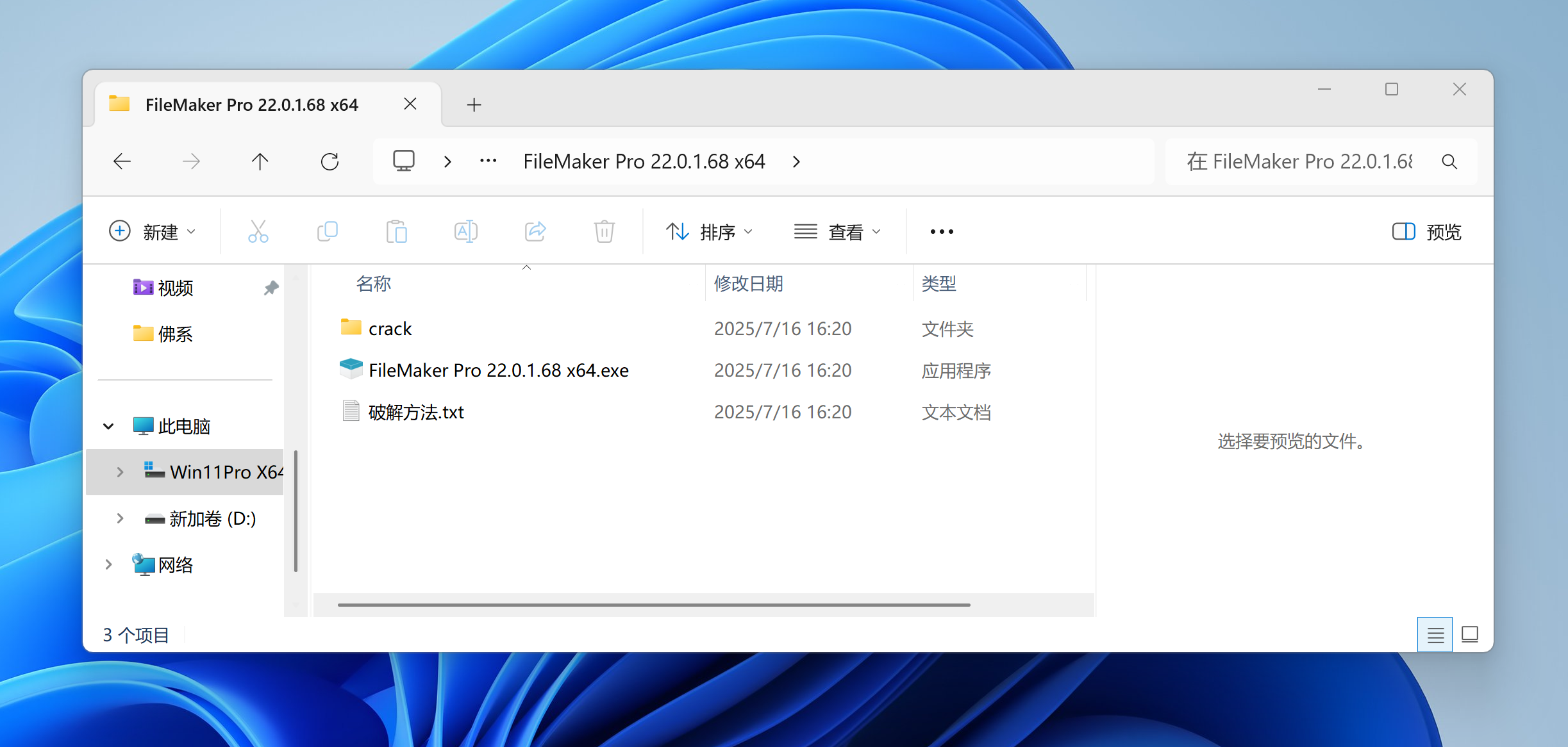1568x747 pixels.
Task: Open the see more ellipsis menu
Action: click(942, 231)
